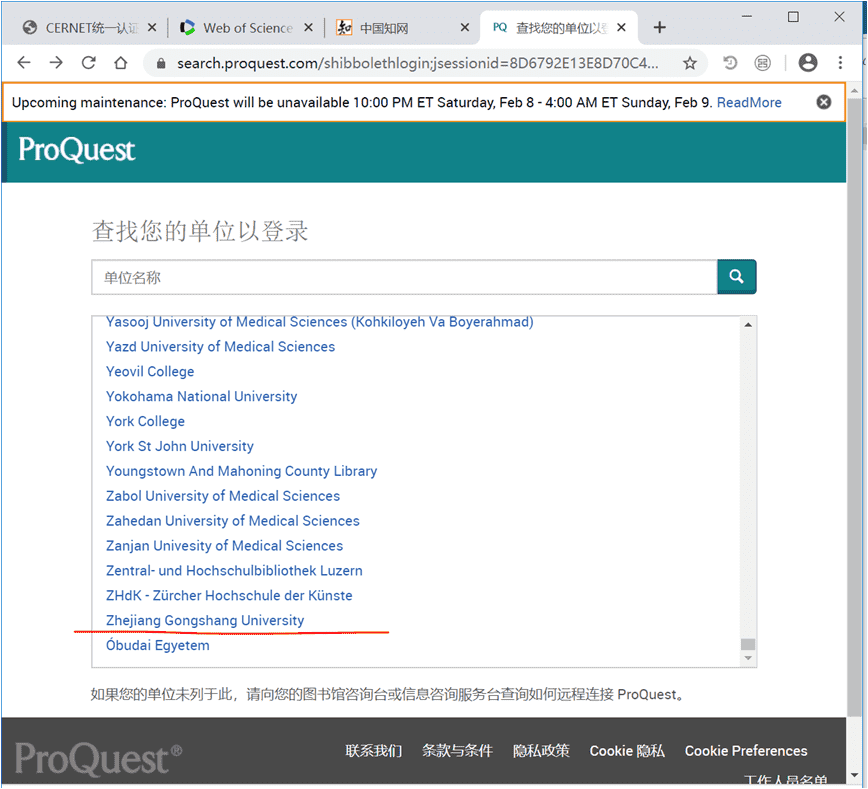Open the ReadMore maintenance link
This screenshot has height=789, width=868.
coord(749,102)
